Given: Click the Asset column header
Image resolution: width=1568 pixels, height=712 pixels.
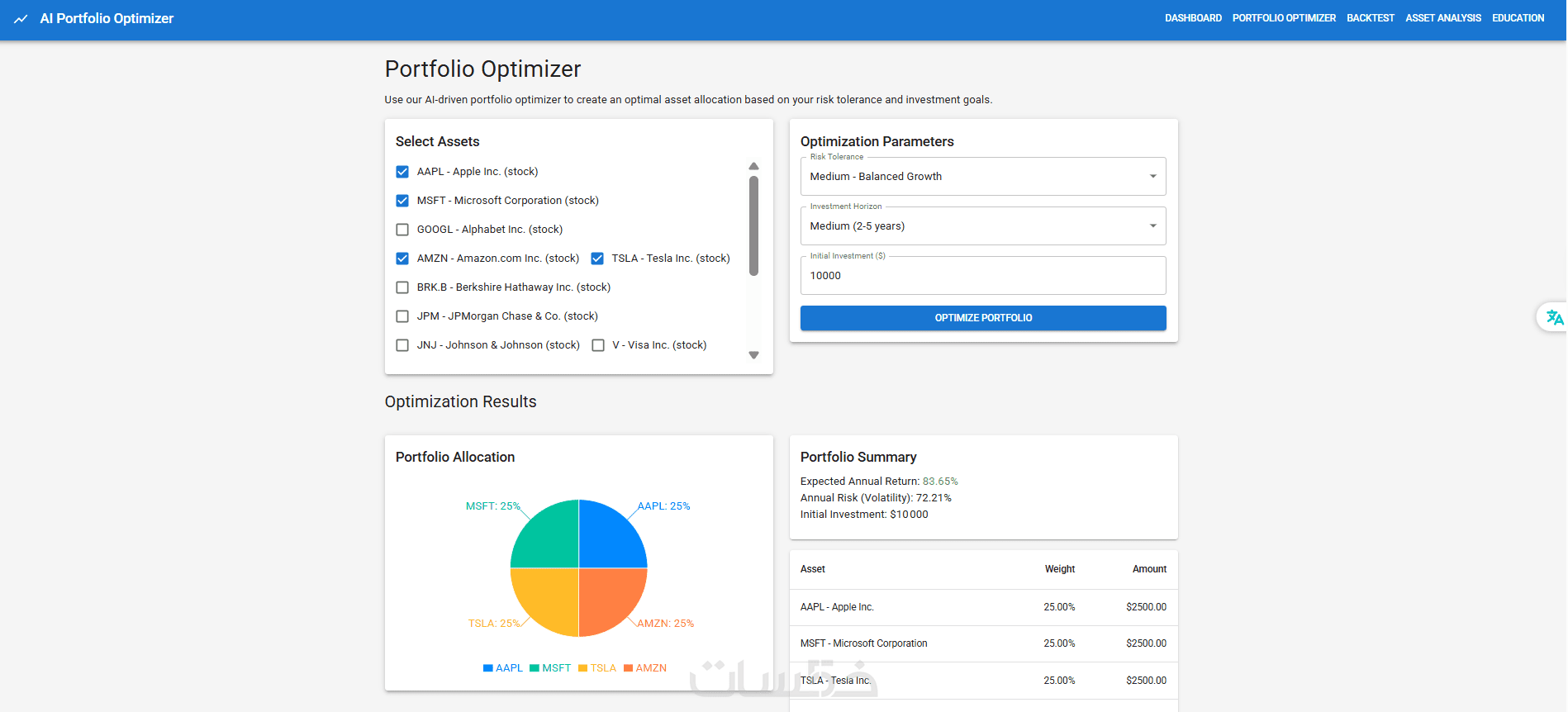Looking at the screenshot, I should coord(813,569).
